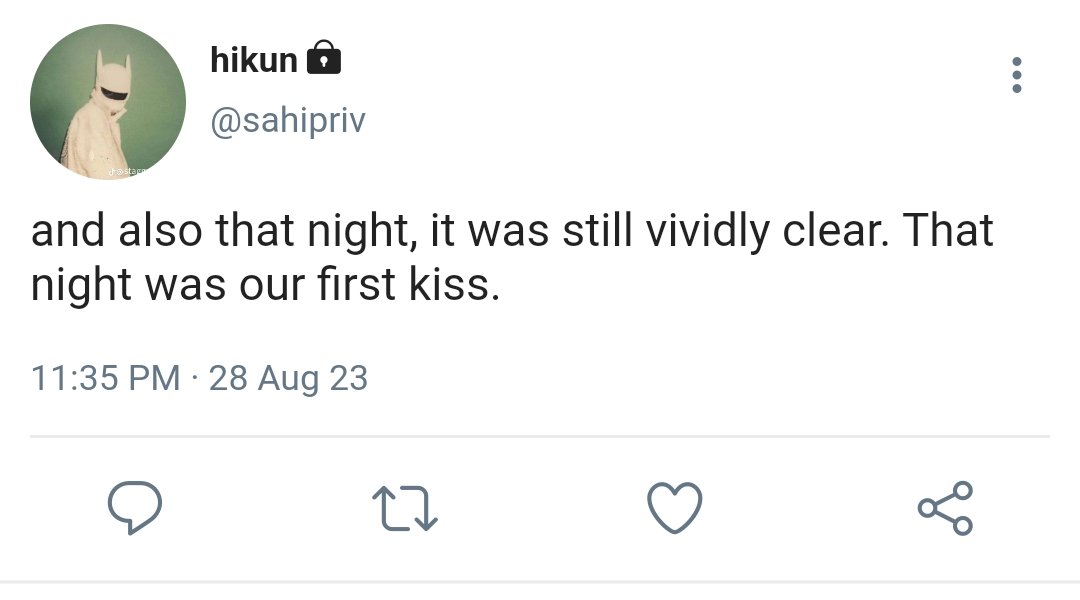This screenshot has width=1080, height=600.
Task: Retweet this post using the arrows icon
Action: [x=405, y=508]
